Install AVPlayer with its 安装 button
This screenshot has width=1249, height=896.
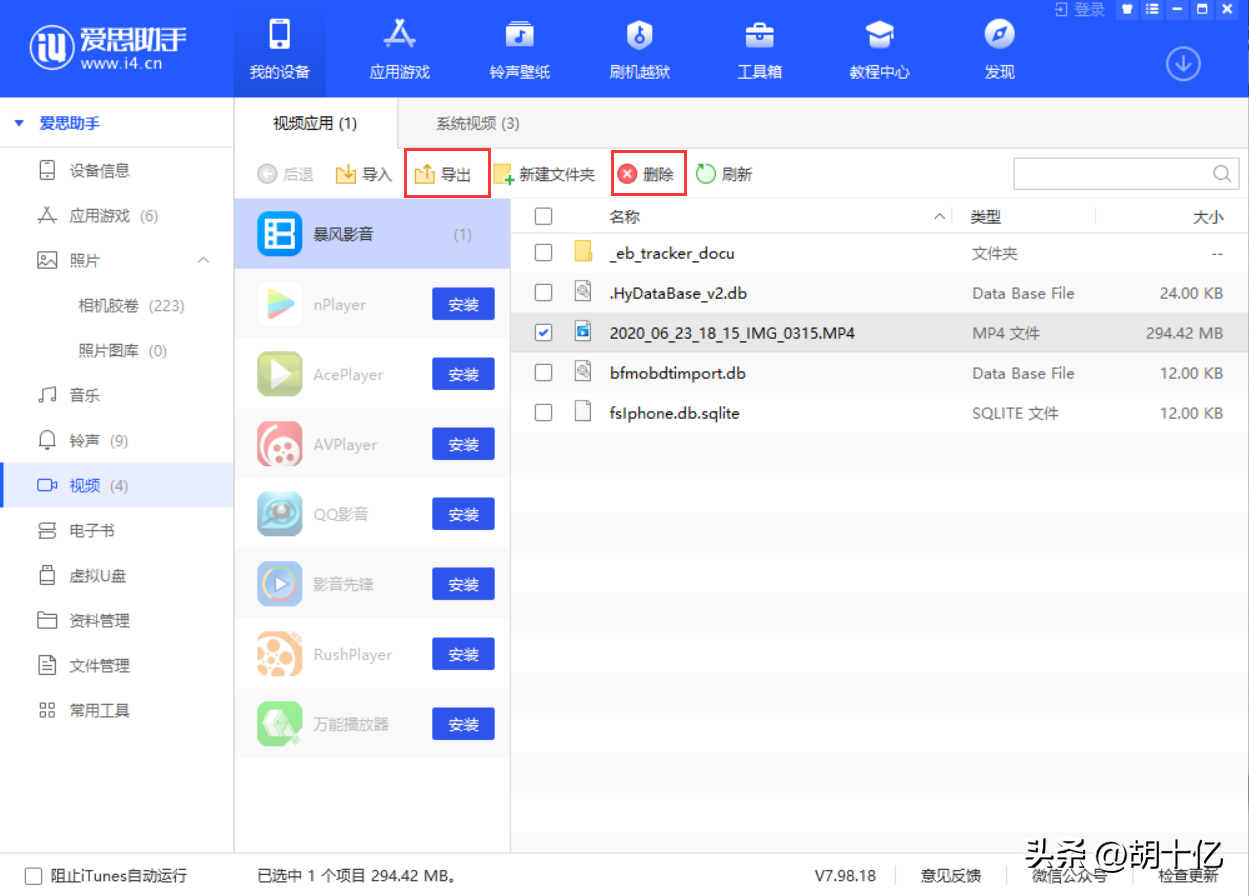click(463, 444)
